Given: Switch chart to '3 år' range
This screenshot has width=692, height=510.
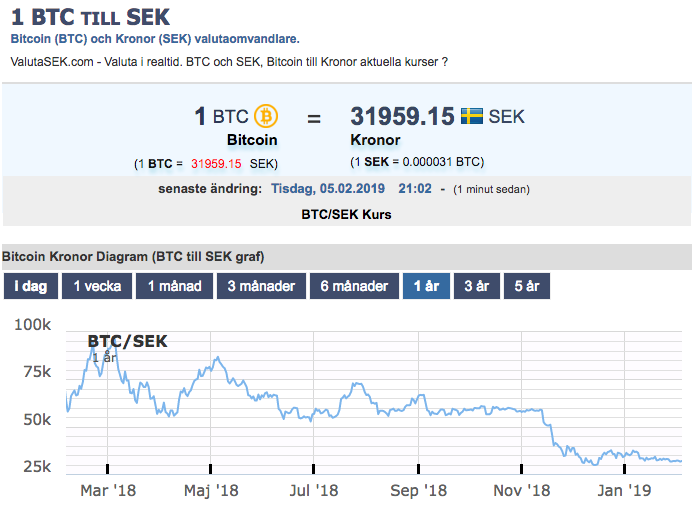Looking at the screenshot, I should (x=477, y=286).
